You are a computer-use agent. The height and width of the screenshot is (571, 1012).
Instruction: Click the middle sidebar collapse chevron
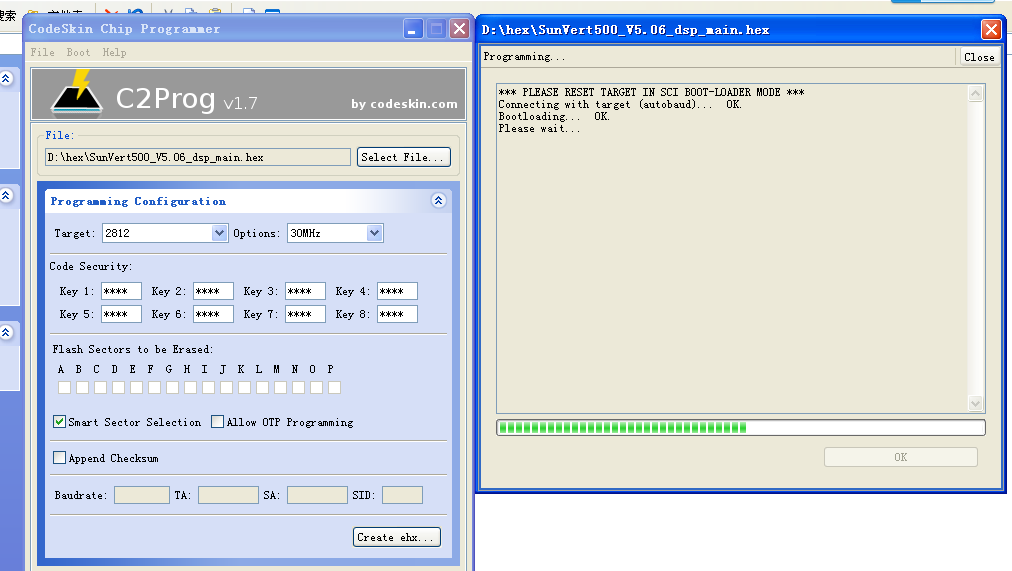pyautogui.click(x=6, y=195)
